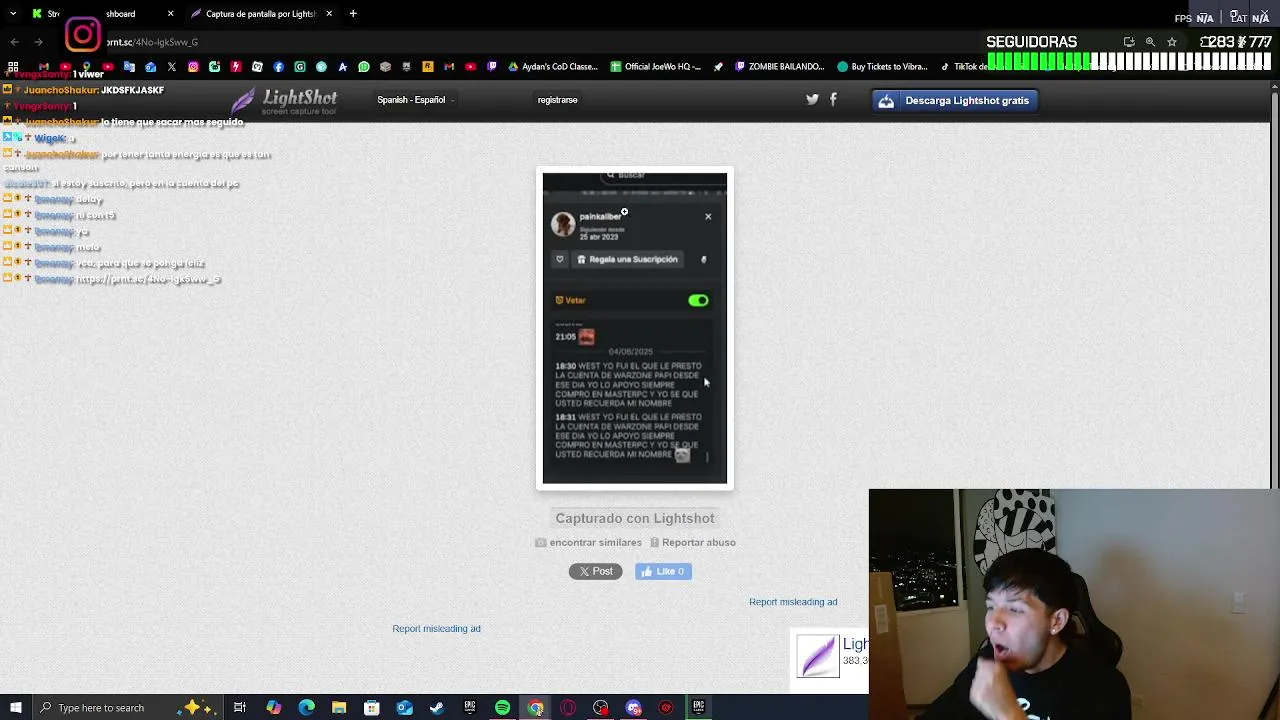Open the Spanish - Español language dropdown
1280x720 pixels.
tap(415, 100)
